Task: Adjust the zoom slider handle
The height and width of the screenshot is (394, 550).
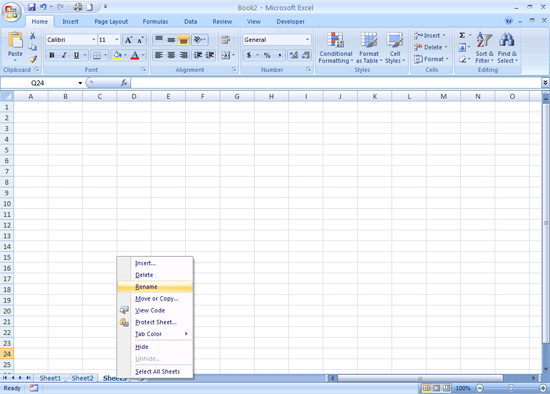Action: [511, 388]
